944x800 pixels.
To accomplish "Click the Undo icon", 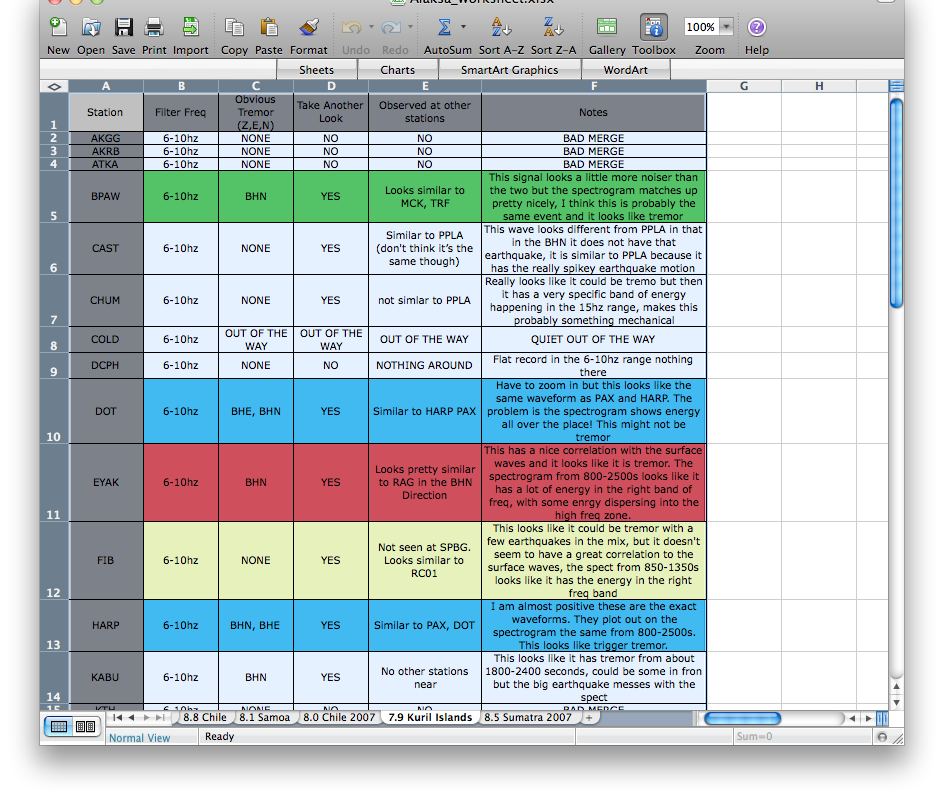I will tap(352, 27).
